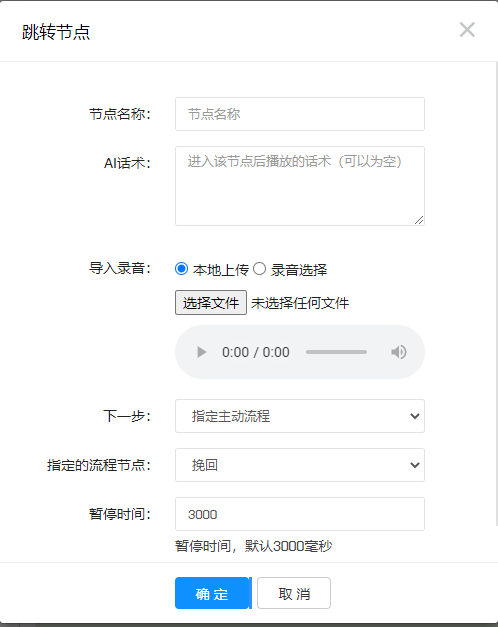
Task: Click the 跳转节点 dialog title
Action: pyautogui.click(x=56, y=32)
